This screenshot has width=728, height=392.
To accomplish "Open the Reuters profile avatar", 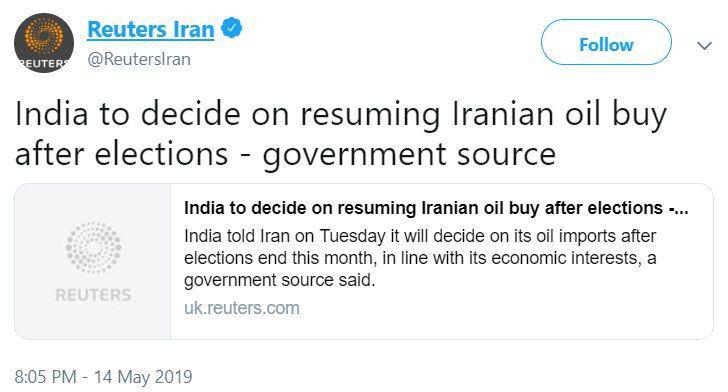I will 44,43.
